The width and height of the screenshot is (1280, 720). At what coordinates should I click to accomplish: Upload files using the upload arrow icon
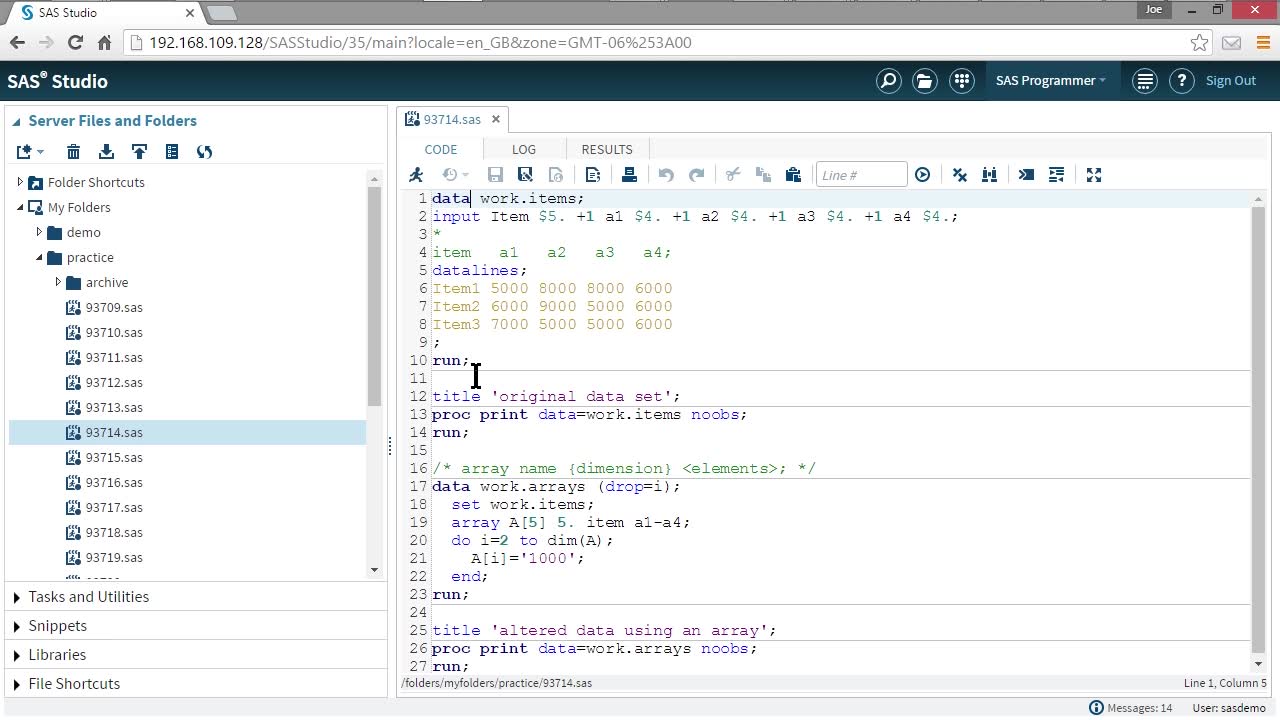pos(139,152)
